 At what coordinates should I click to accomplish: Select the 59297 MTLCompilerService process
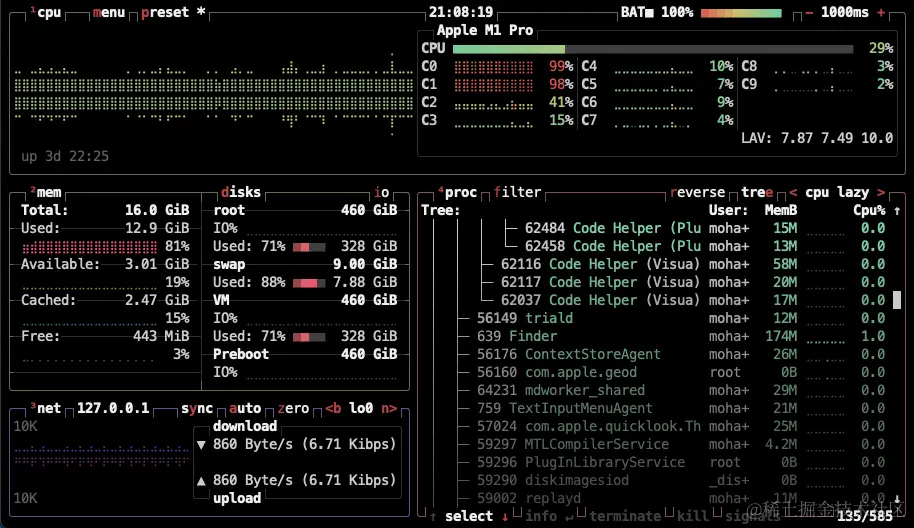[x=657, y=445]
